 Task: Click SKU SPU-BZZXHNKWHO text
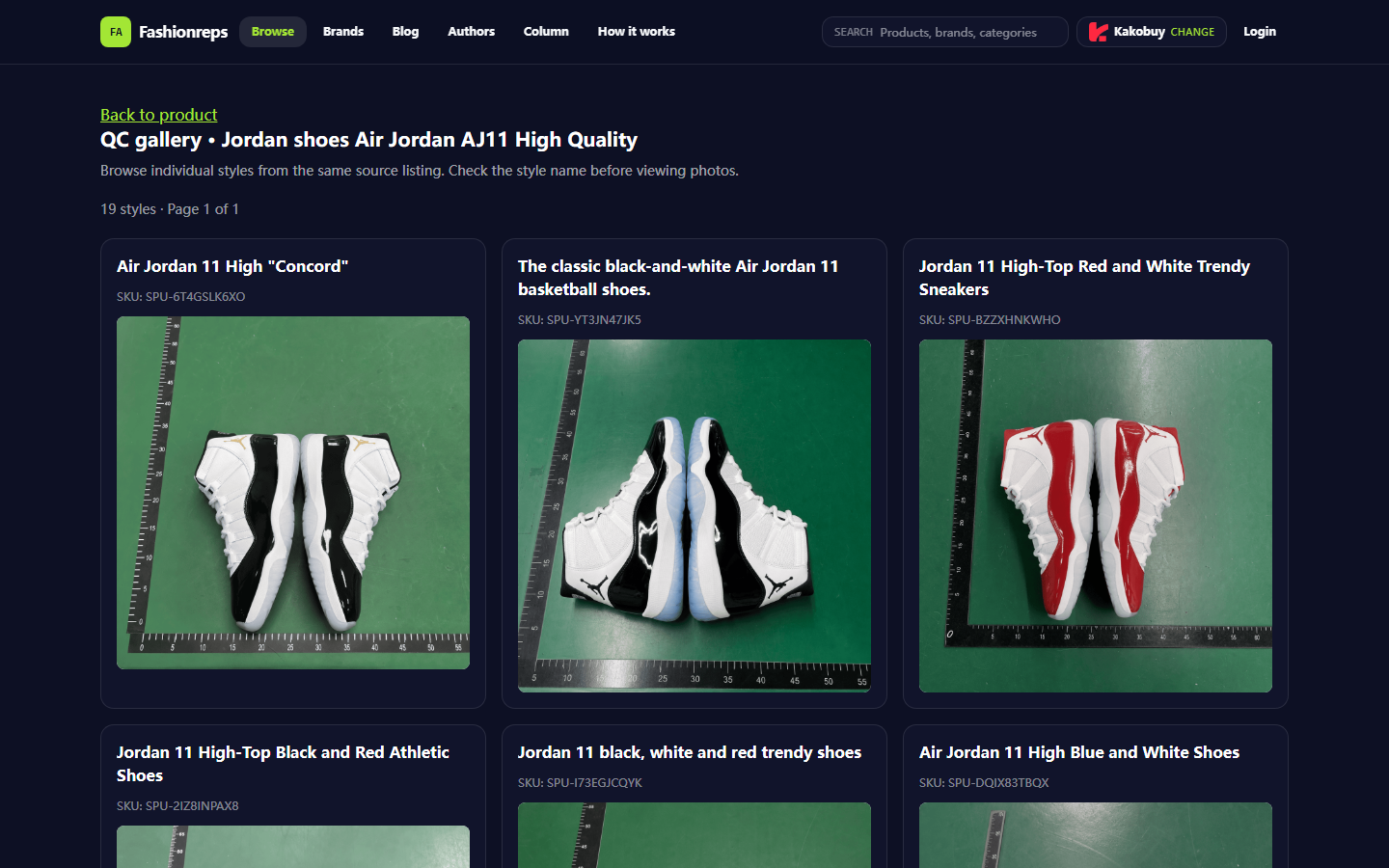click(x=990, y=319)
